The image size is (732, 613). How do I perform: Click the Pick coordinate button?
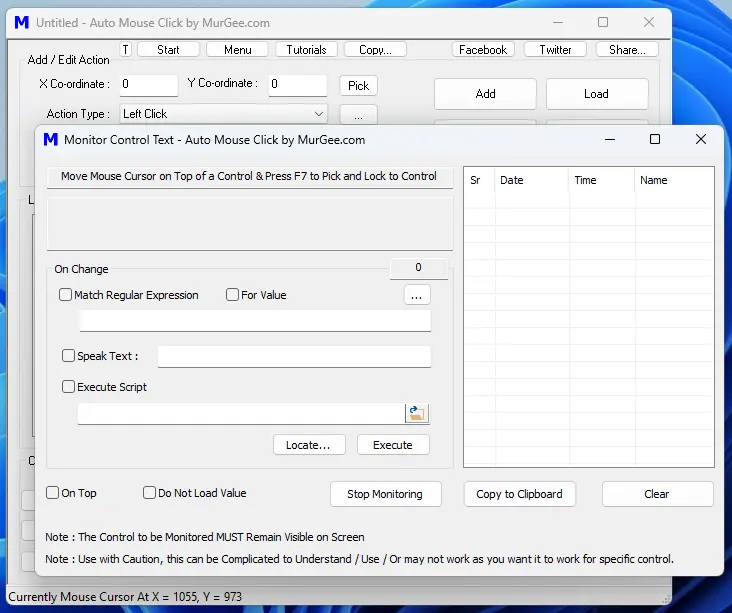(x=359, y=85)
